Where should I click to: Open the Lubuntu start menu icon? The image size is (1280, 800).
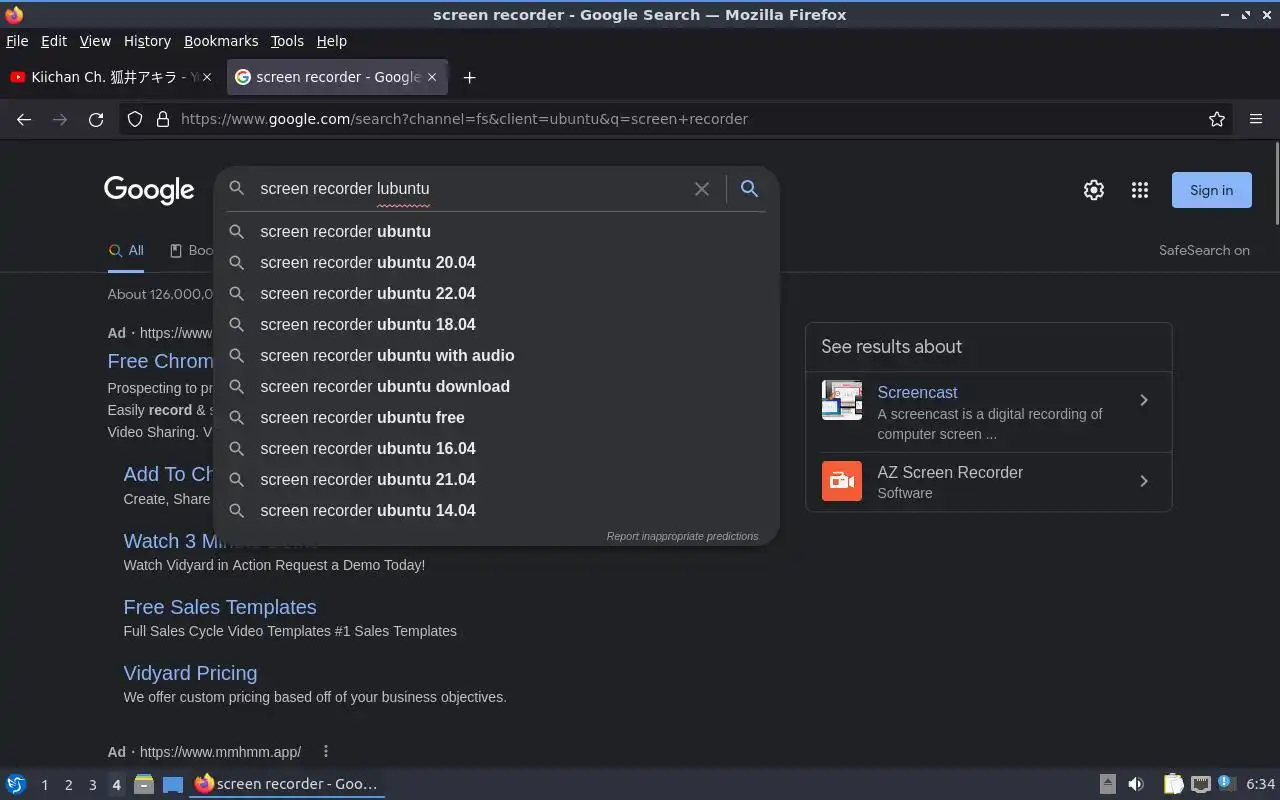[x=15, y=784]
